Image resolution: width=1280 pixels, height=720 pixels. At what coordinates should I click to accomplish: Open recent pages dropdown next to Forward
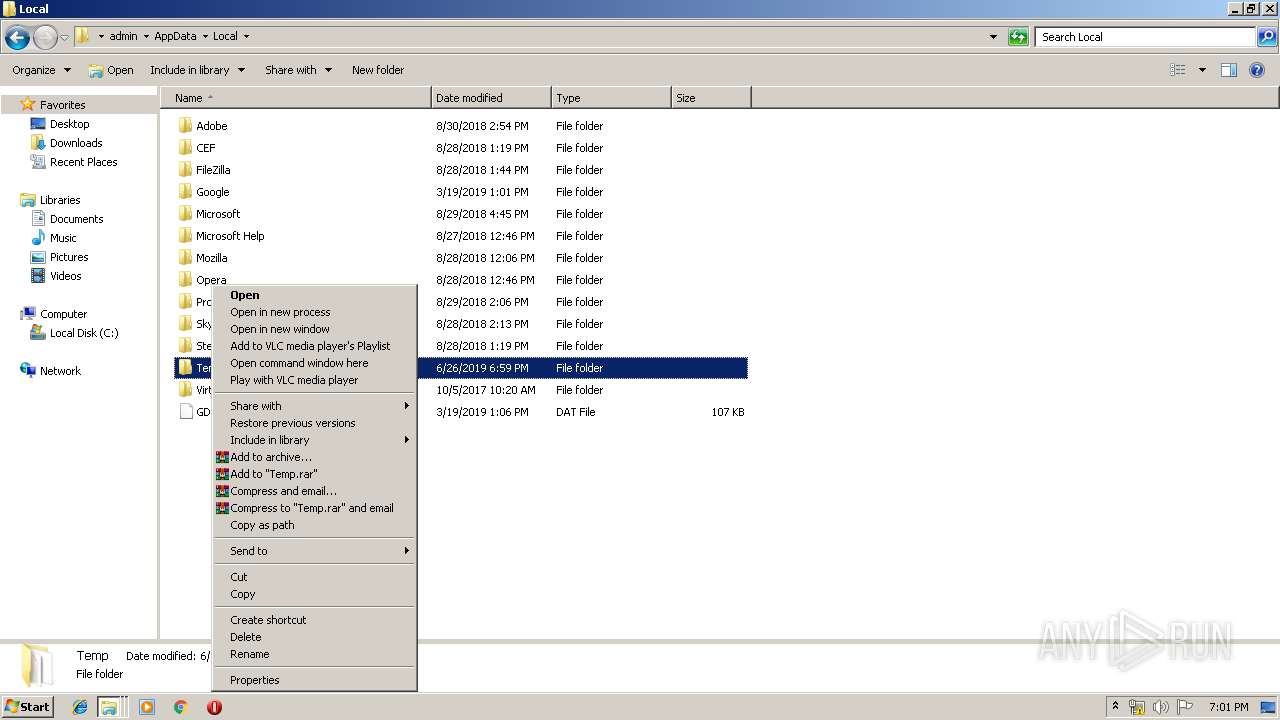pyautogui.click(x=65, y=38)
